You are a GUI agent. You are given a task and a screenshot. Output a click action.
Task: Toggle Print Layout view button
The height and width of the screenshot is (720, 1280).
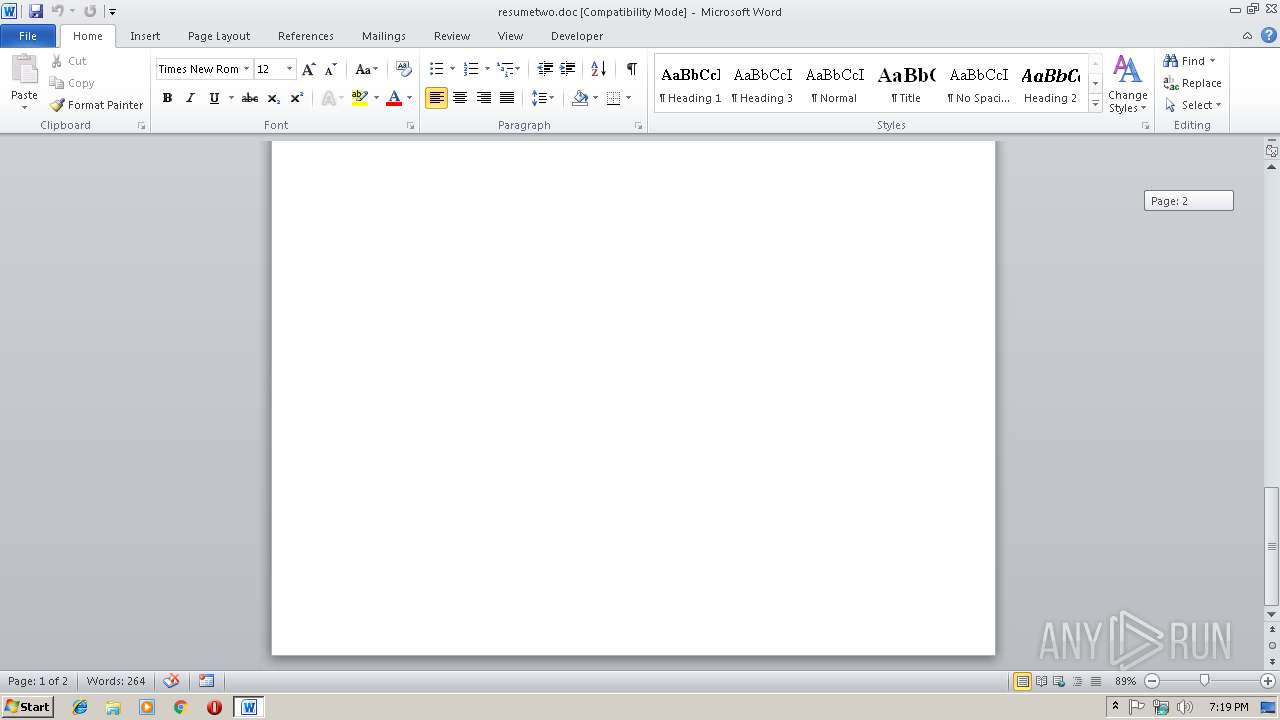click(1022, 681)
